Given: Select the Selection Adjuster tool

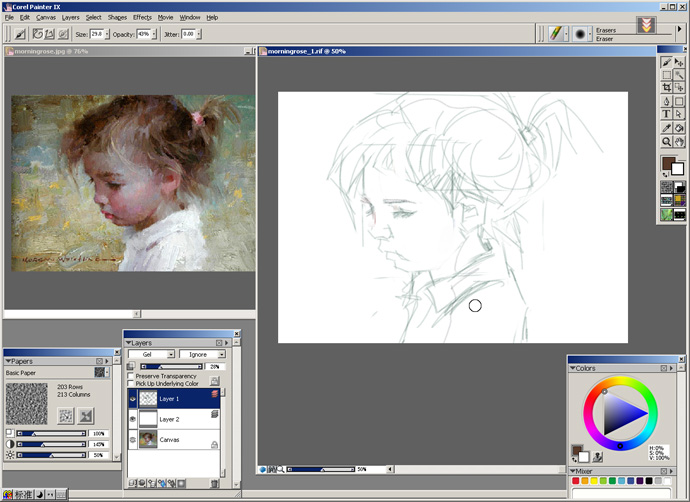Looking at the screenshot, I should point(679,87).
